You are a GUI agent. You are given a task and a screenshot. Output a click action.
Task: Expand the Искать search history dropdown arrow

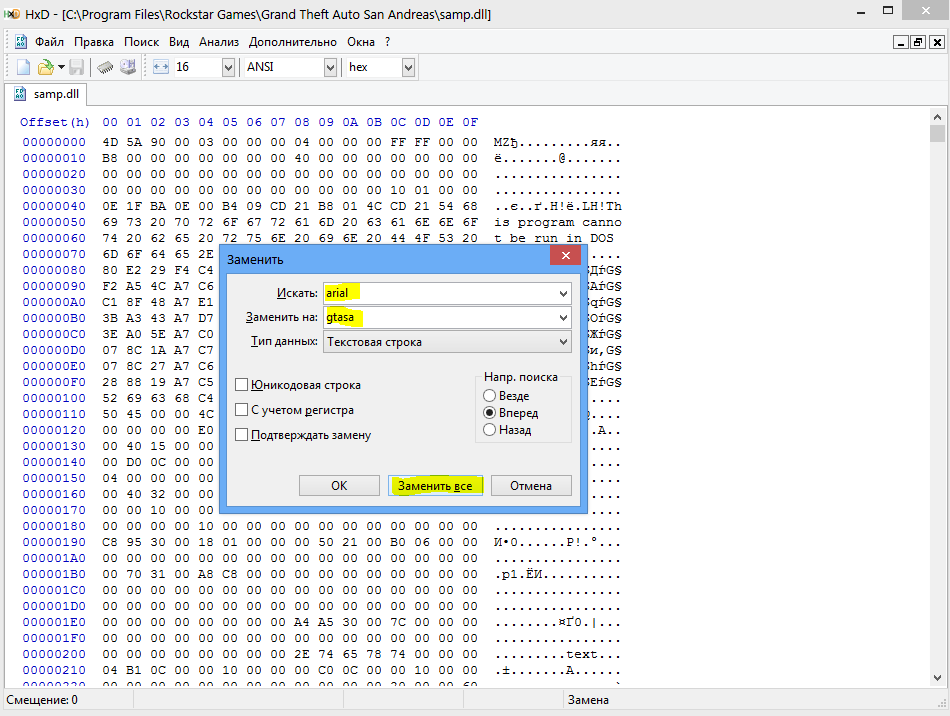pos(563,294)
